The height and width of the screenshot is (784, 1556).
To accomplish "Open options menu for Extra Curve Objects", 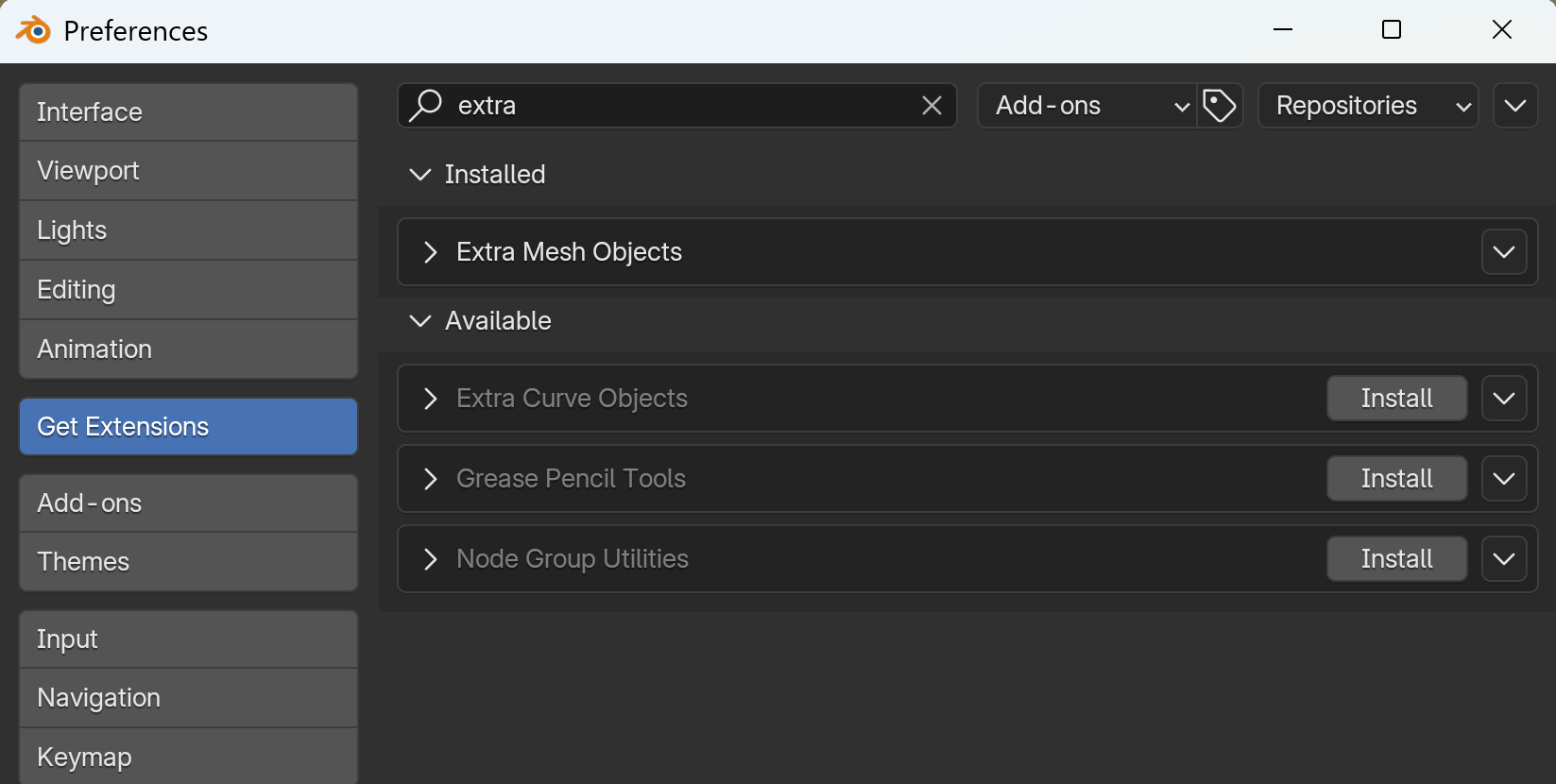I will pyautogui.click(x=1504, y=399).
